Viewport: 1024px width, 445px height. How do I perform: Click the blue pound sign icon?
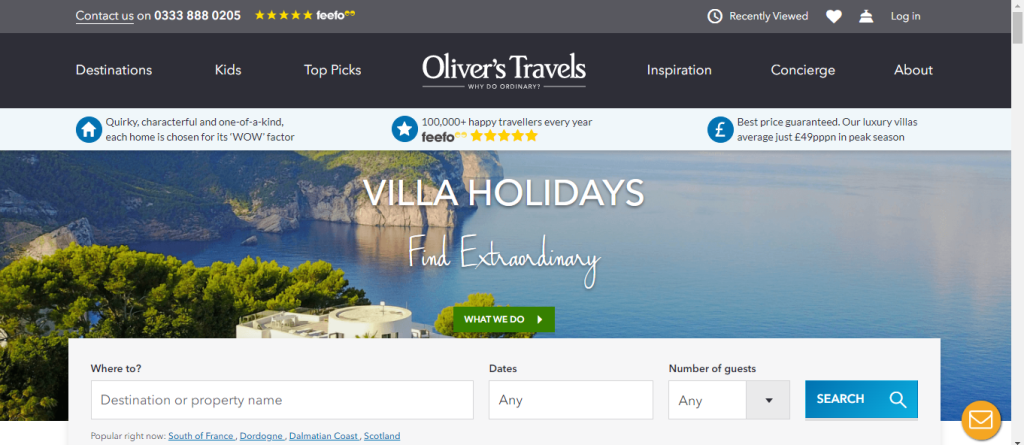tap(720, 129)
